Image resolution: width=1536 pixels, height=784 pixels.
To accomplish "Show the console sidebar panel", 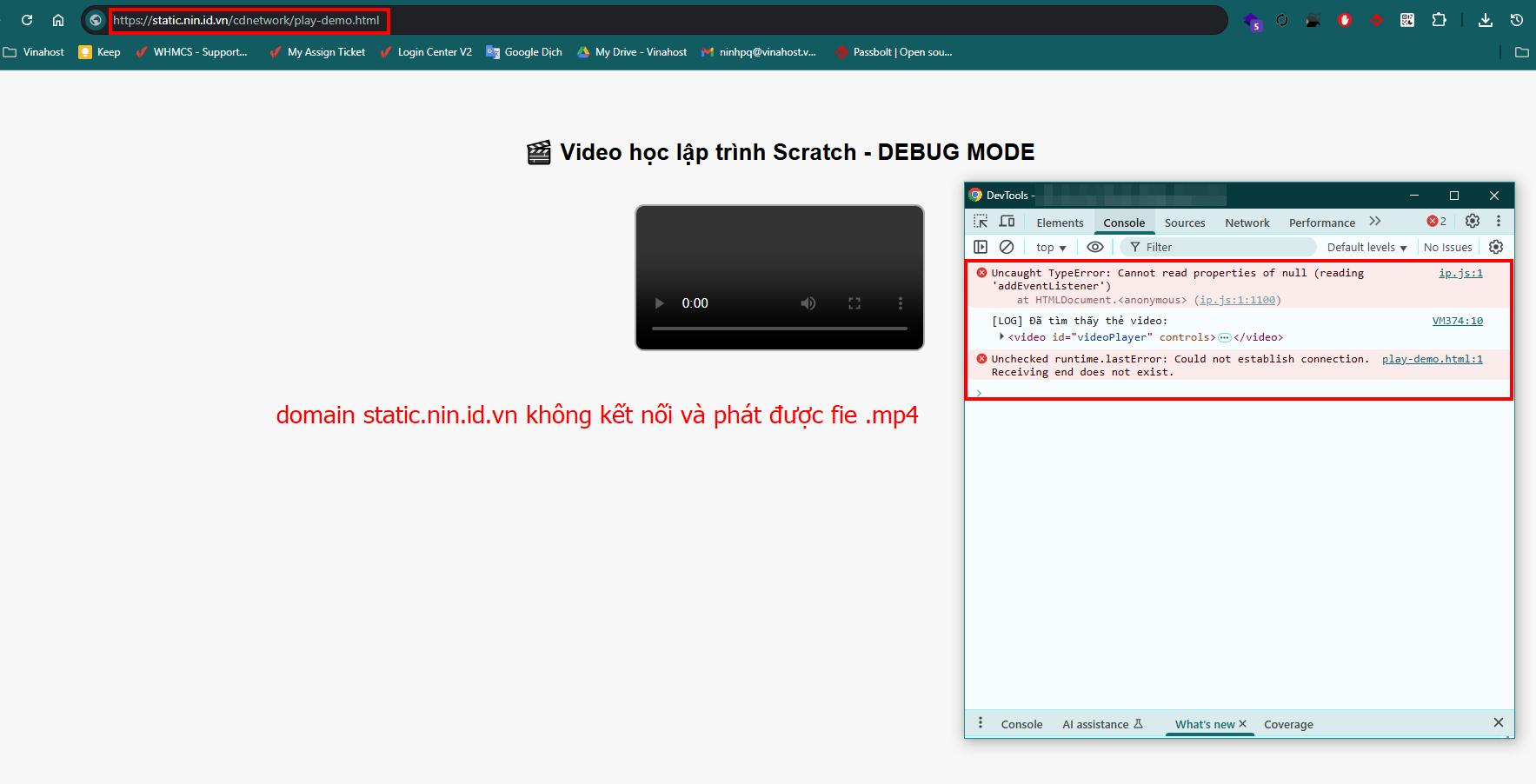I will tap(981, 247).
